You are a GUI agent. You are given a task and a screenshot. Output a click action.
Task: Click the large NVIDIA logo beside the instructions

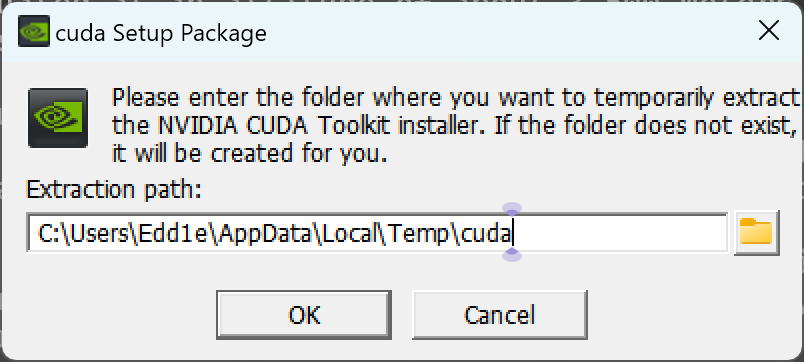click(x=58, y=118)
